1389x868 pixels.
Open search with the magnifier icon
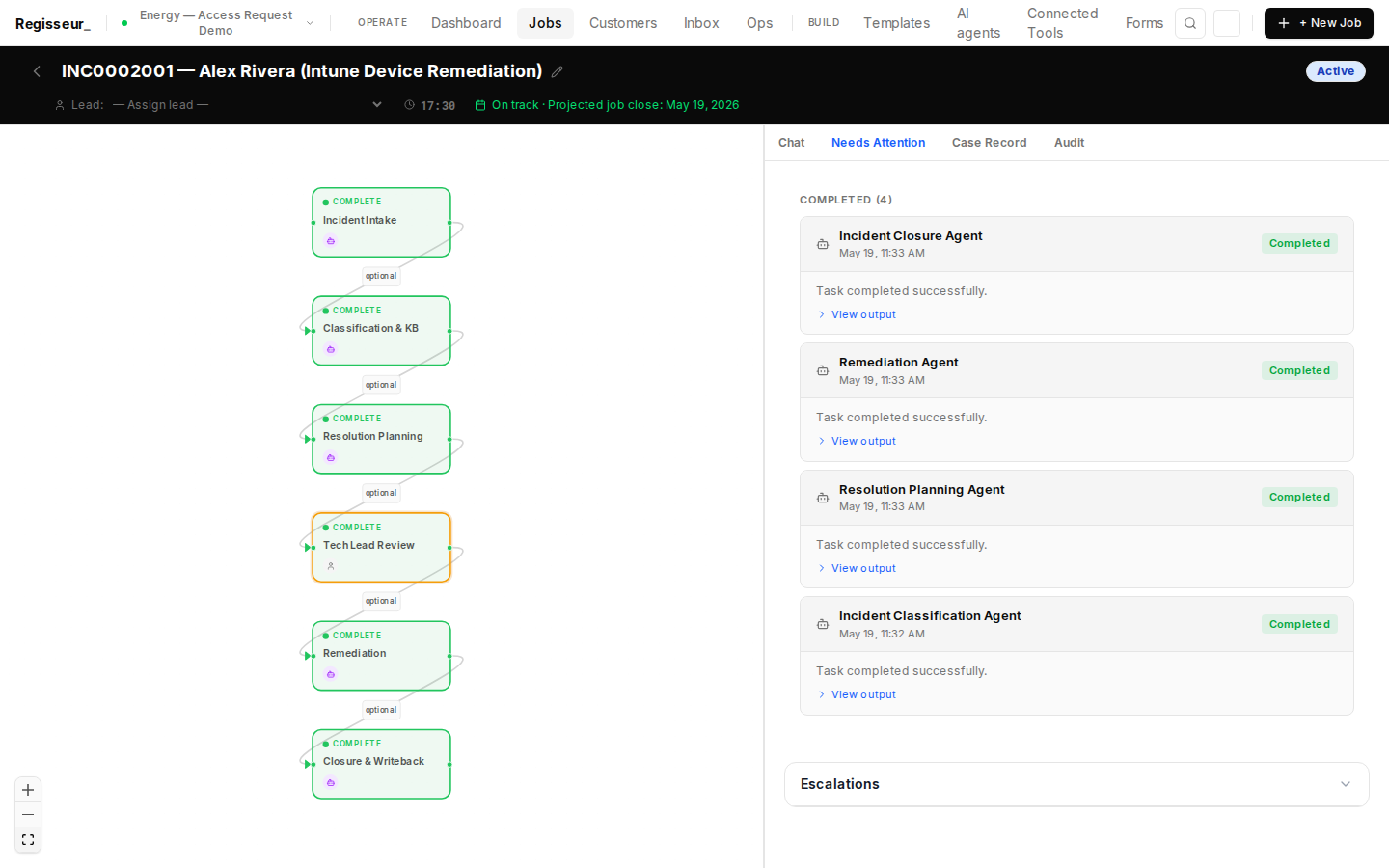pos(1190,23)
